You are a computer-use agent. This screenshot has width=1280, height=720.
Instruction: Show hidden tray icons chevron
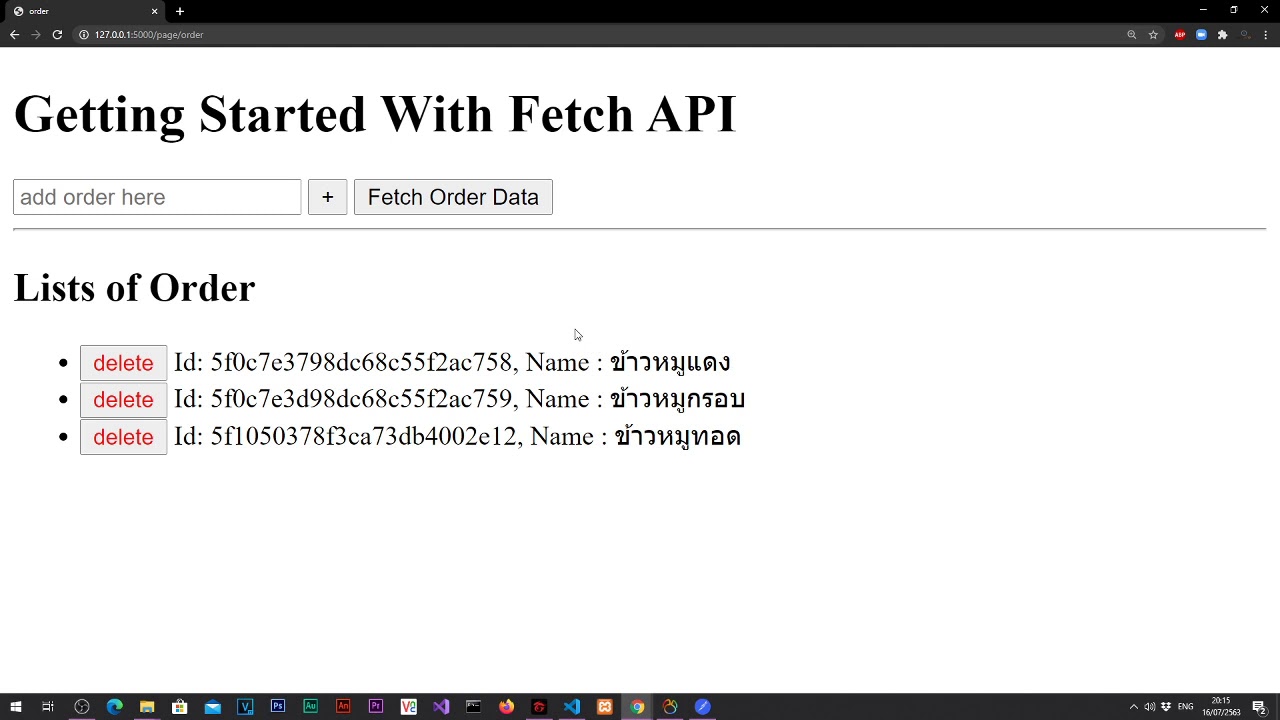[x=1133, y=707]
